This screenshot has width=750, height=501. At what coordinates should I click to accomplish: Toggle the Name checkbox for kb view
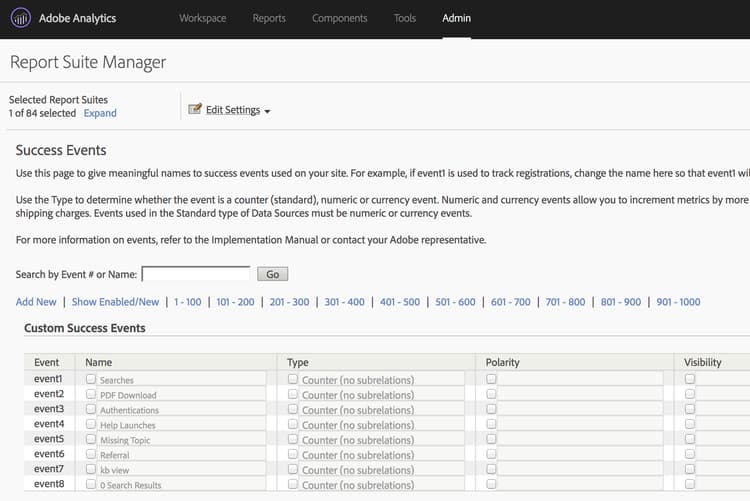pos(91,469)
